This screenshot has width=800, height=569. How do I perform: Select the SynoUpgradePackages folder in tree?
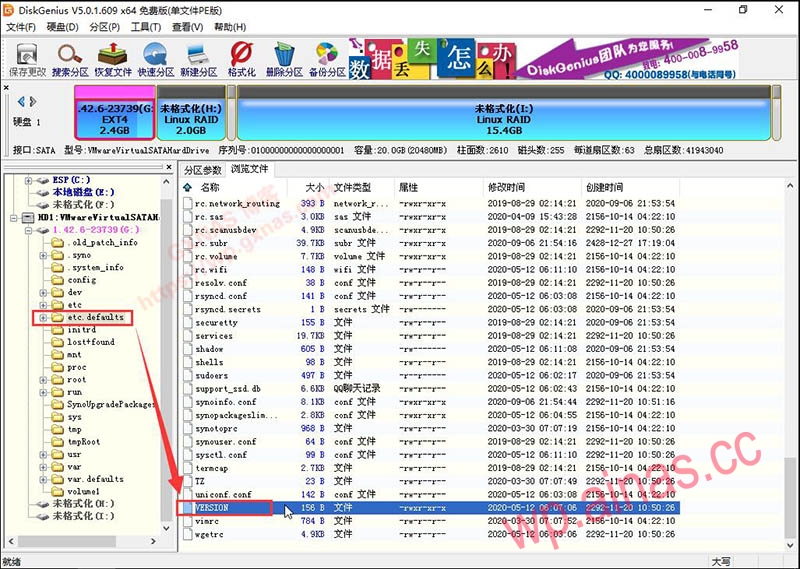[110, 404]
